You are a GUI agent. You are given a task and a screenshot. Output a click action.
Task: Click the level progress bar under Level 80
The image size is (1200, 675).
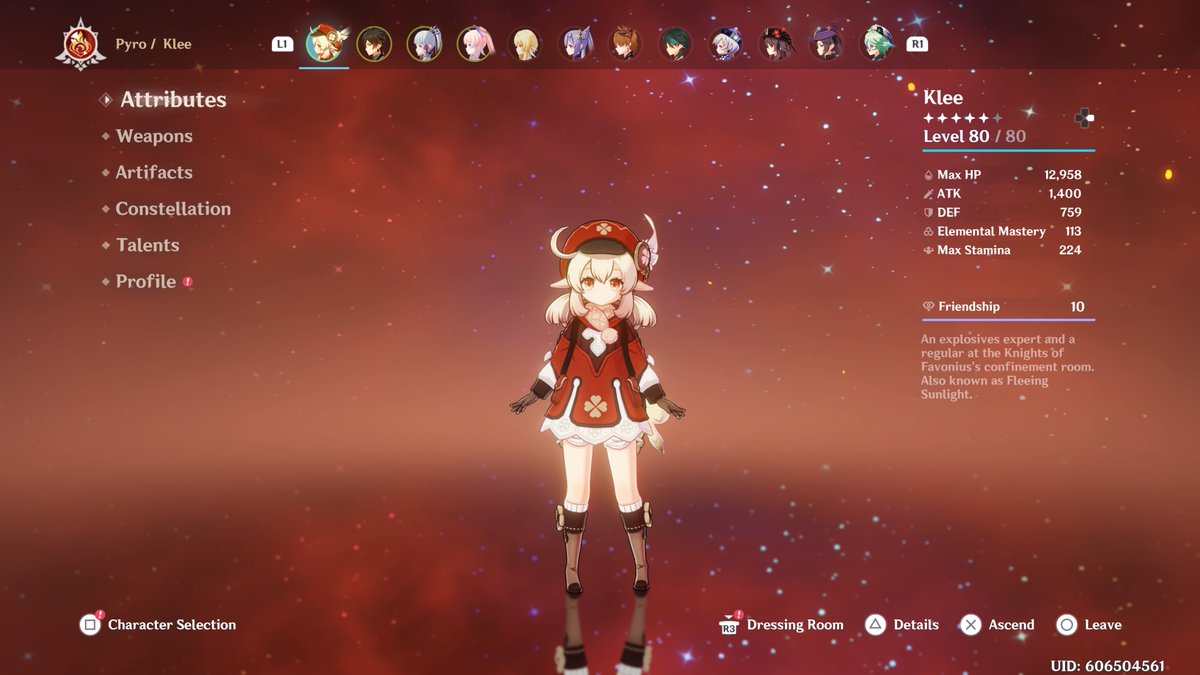[x=1008, y=151]
